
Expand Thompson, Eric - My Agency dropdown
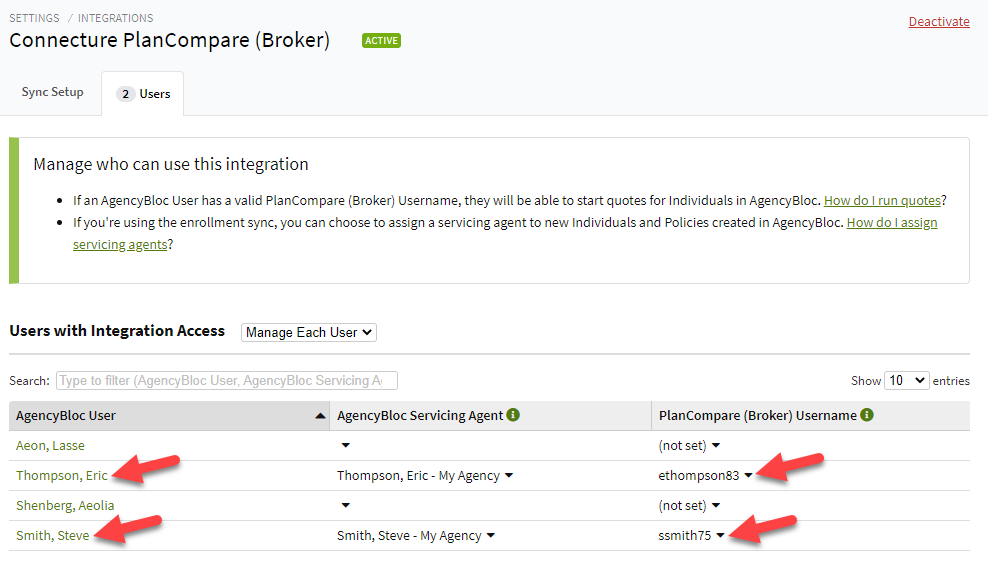(509, 475)
